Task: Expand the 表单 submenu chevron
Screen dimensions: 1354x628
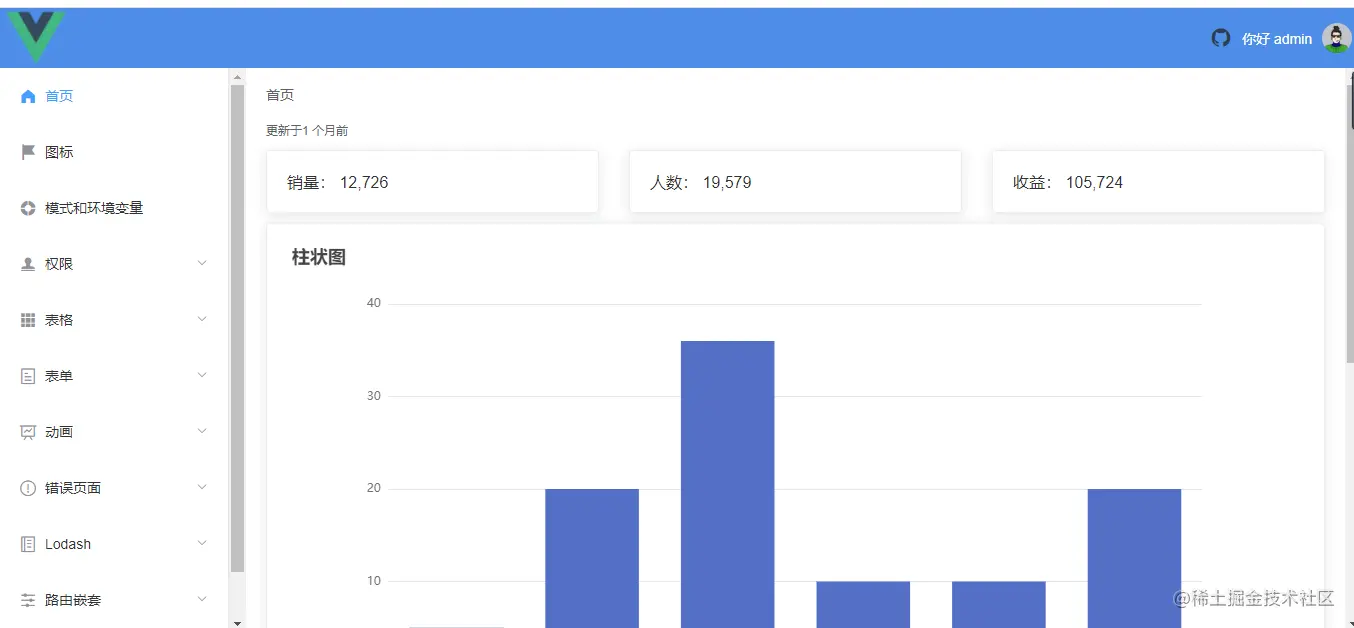Action: point(202,375)
